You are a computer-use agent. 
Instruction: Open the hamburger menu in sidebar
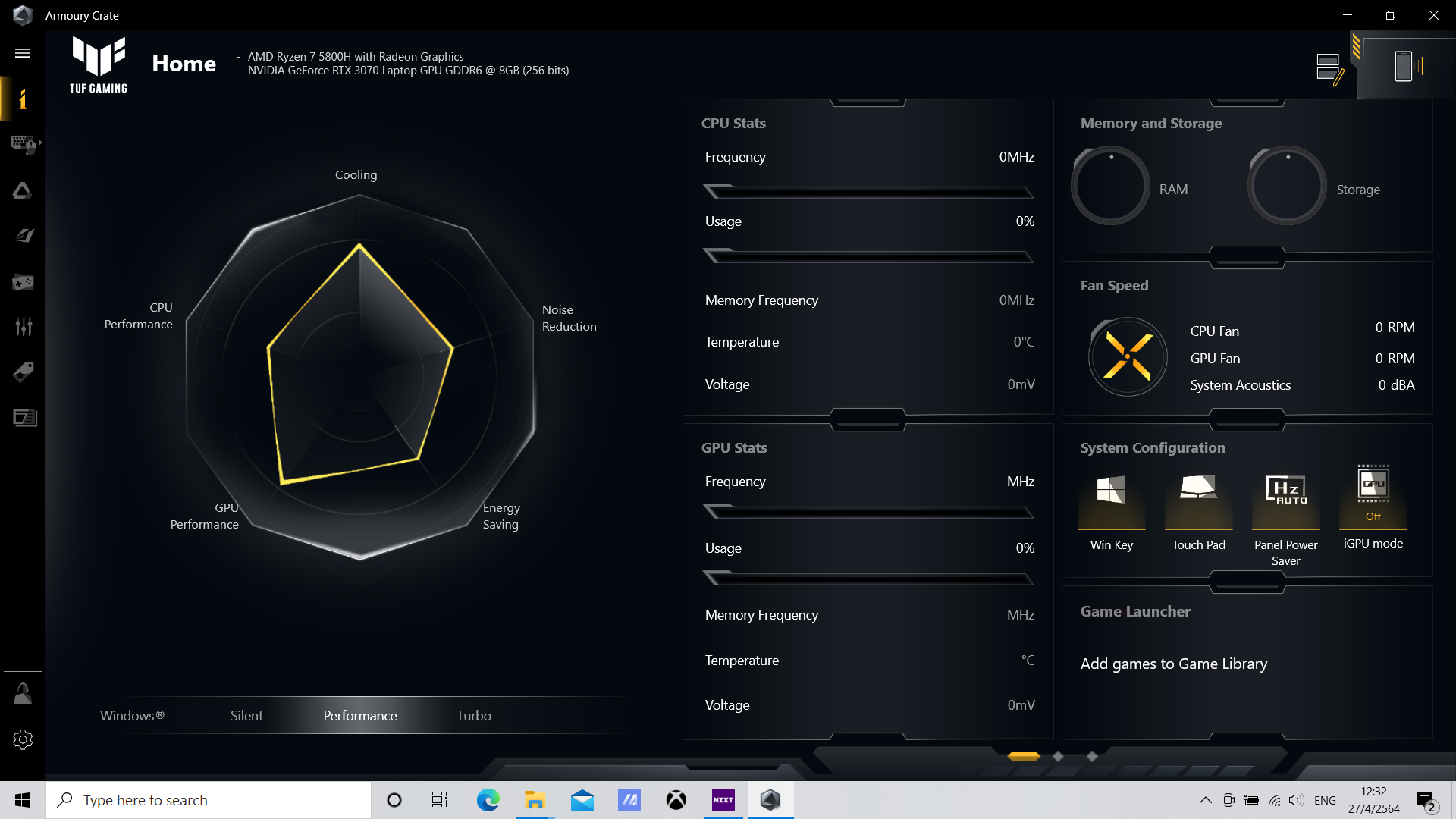[x=23, y=53]
